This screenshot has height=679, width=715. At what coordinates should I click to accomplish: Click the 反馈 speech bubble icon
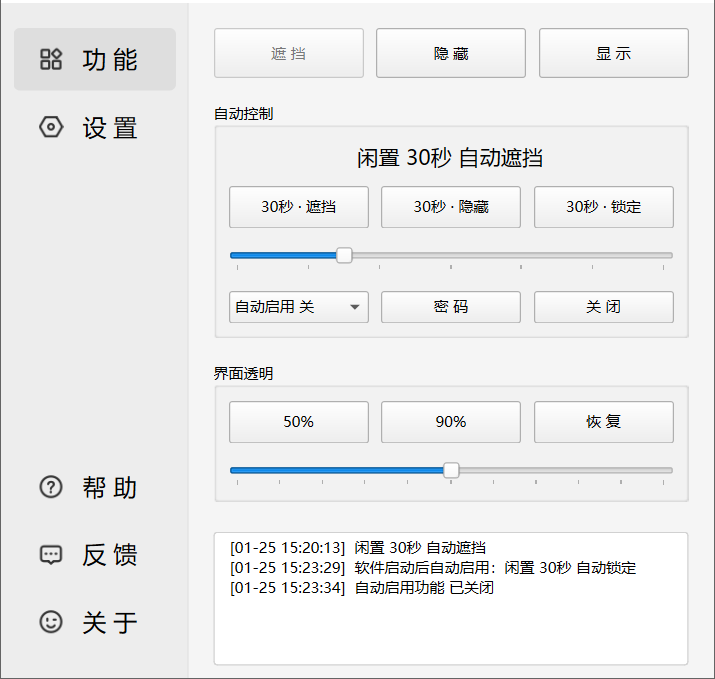coord(50,555)
